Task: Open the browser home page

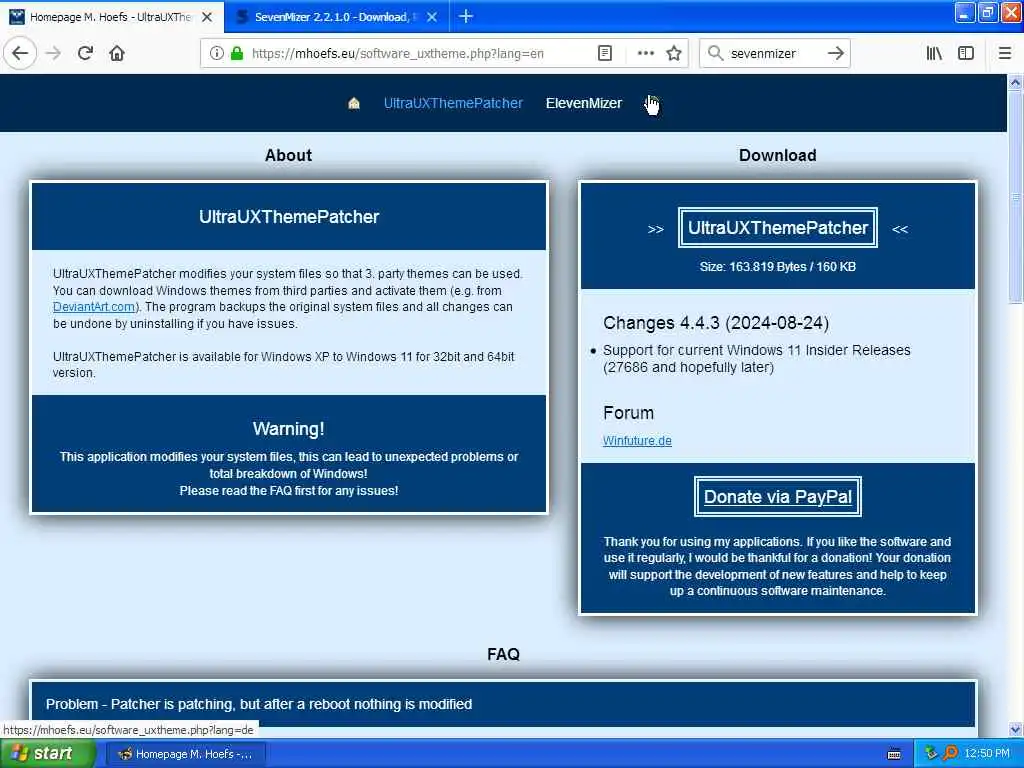Action: [x=117, y=53]
